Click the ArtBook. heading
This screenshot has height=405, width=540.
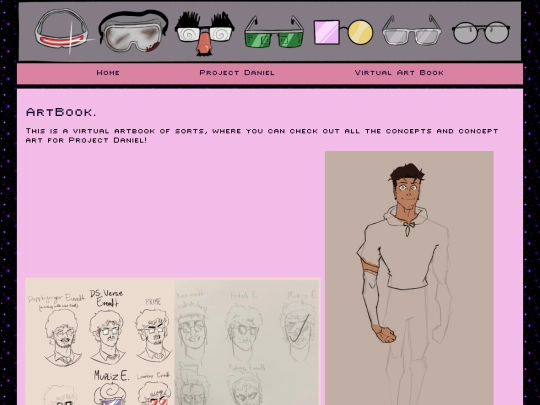tap(61, 112)
